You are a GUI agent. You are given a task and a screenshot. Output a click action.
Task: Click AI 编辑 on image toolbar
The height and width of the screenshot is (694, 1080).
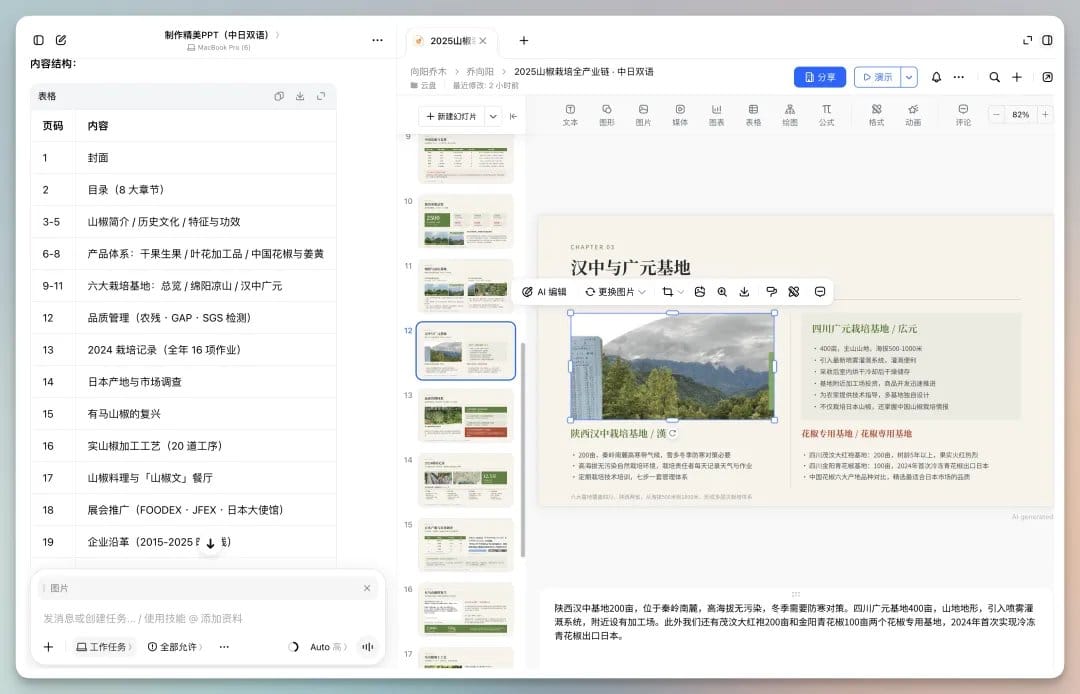click(x=544, y=292)
